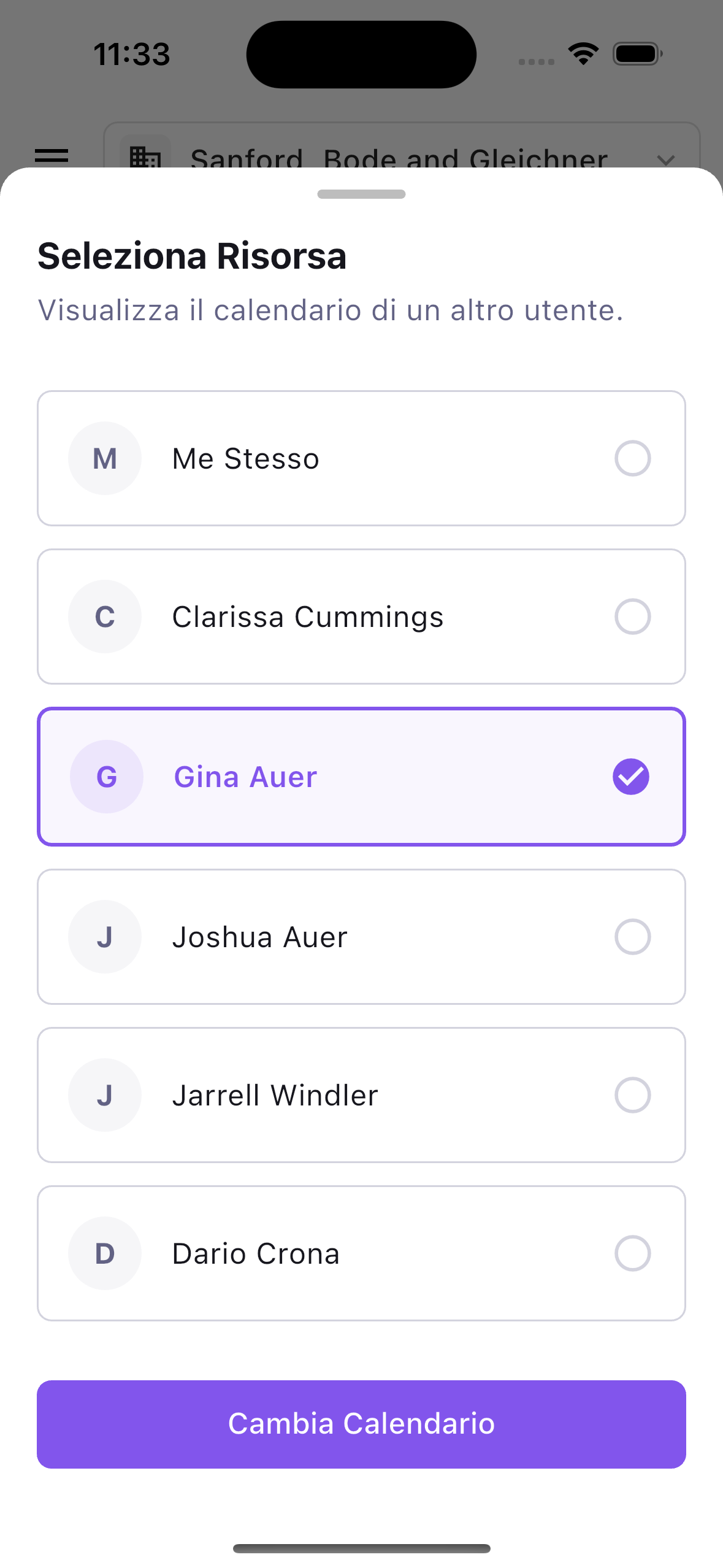Select Clarissa Cummings radio button
Image resolution: width=723 pixels, height=1568 pixels.
[x=632, y=617]
